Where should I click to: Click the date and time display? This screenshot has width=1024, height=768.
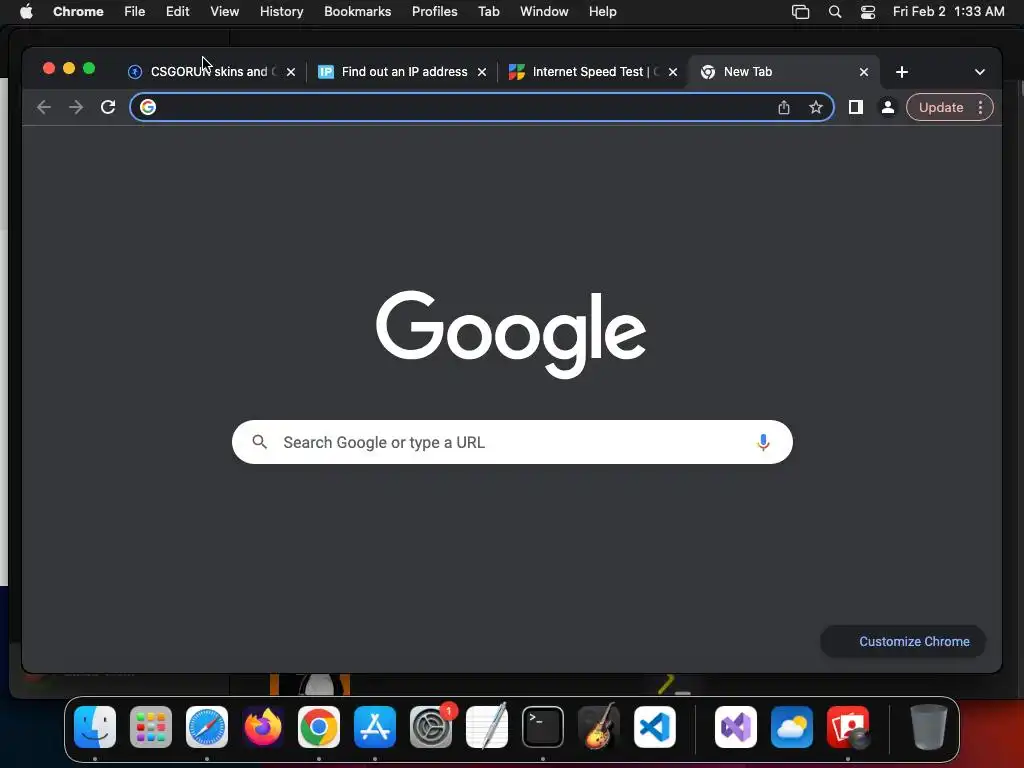[948, 12]
